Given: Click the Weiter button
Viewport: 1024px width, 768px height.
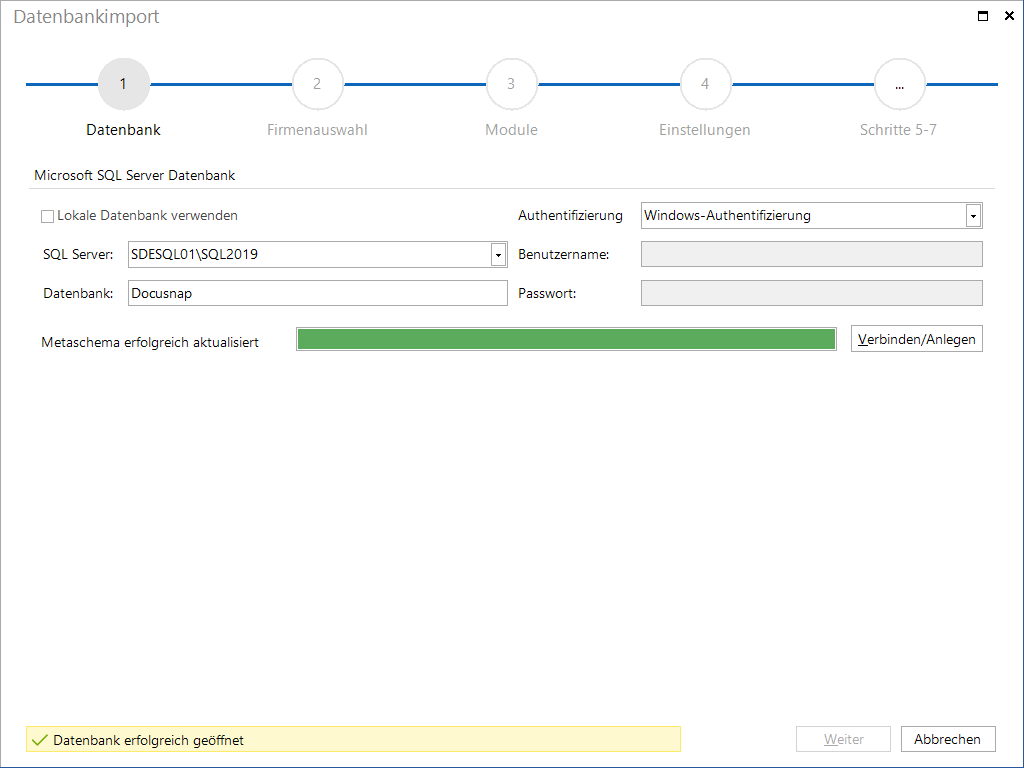Looking at the screenshot, I should (843, 739).
